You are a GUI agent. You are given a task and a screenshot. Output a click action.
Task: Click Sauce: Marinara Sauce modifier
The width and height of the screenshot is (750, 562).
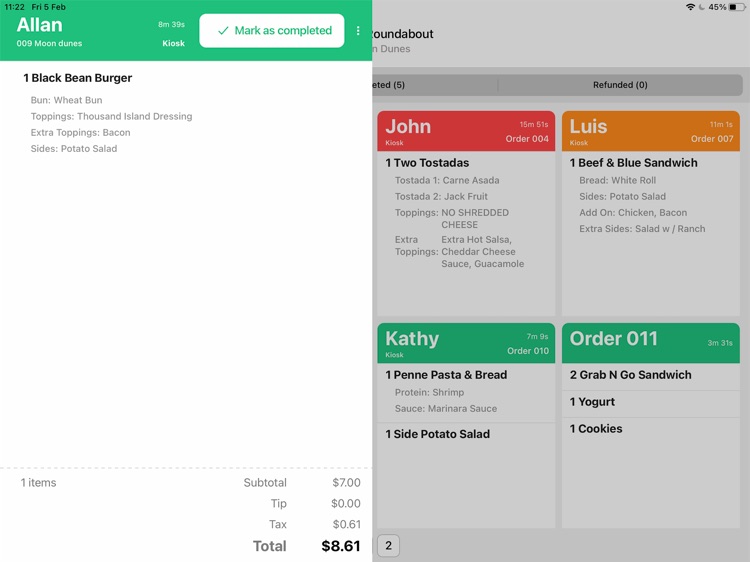446,408
